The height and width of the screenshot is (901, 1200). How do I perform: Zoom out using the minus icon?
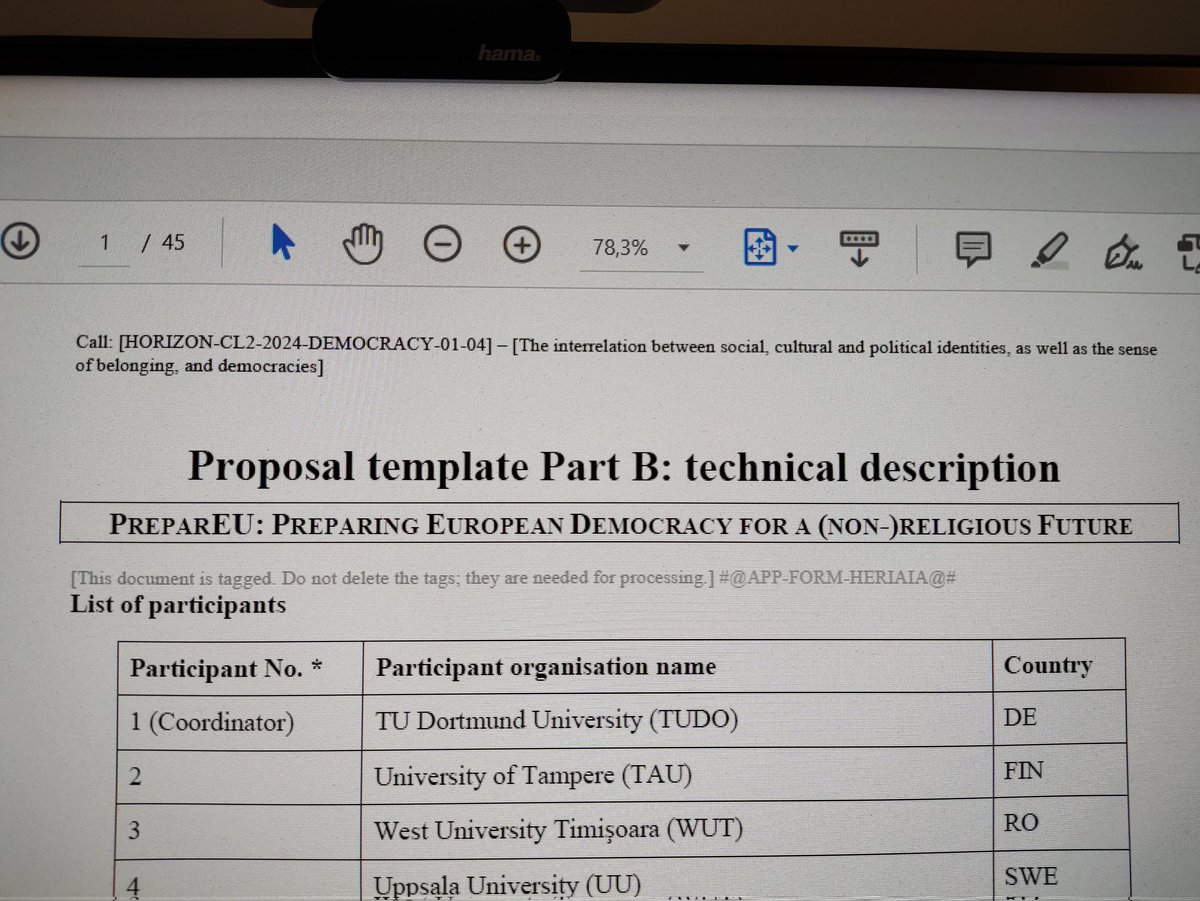[443, 243]
